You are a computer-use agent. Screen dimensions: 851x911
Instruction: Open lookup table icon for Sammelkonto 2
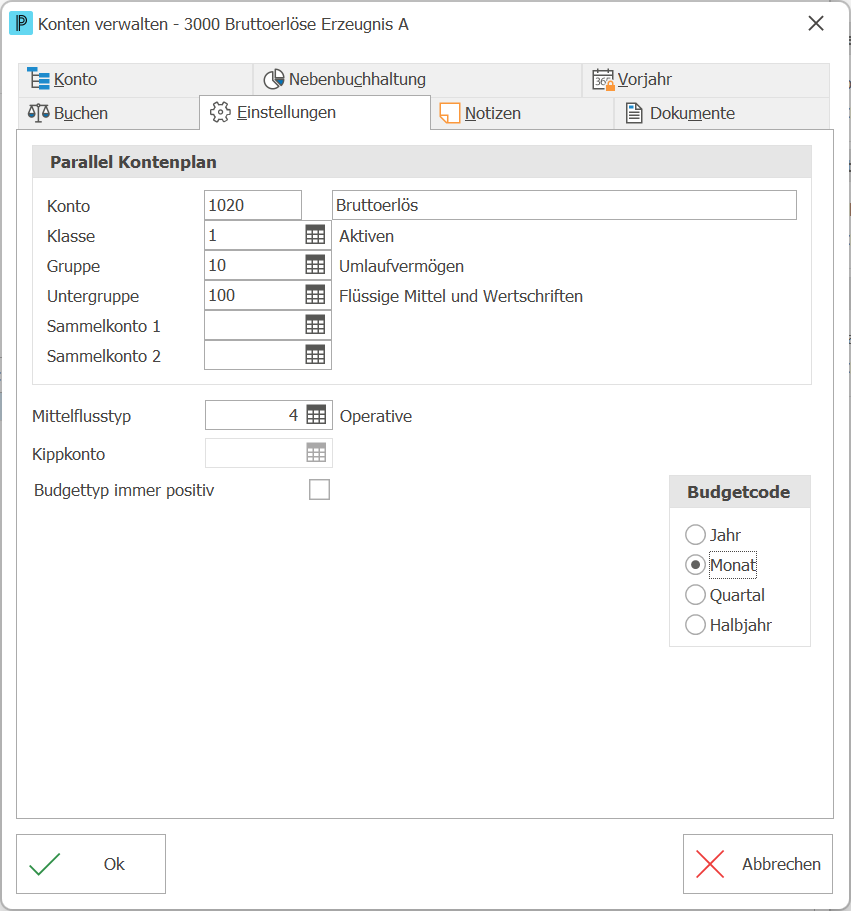point(315,355)
